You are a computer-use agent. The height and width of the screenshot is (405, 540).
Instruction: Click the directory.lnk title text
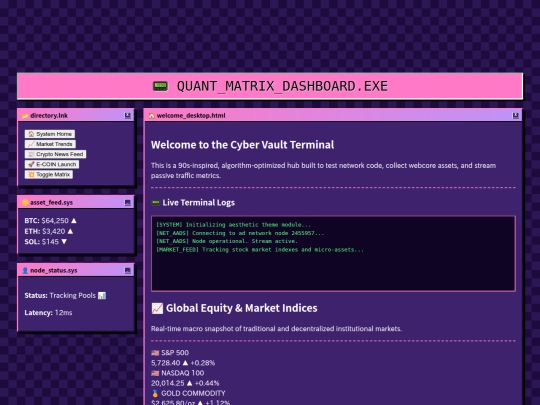[x=49, y=116]
